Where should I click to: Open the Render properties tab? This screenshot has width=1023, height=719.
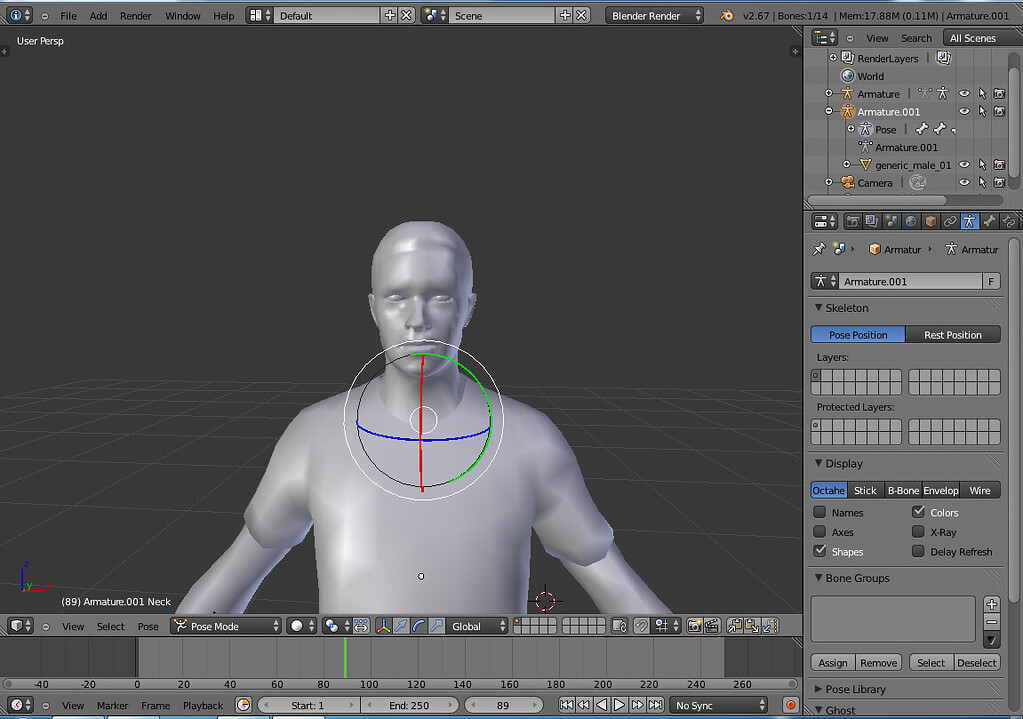[x=852, y=221]
